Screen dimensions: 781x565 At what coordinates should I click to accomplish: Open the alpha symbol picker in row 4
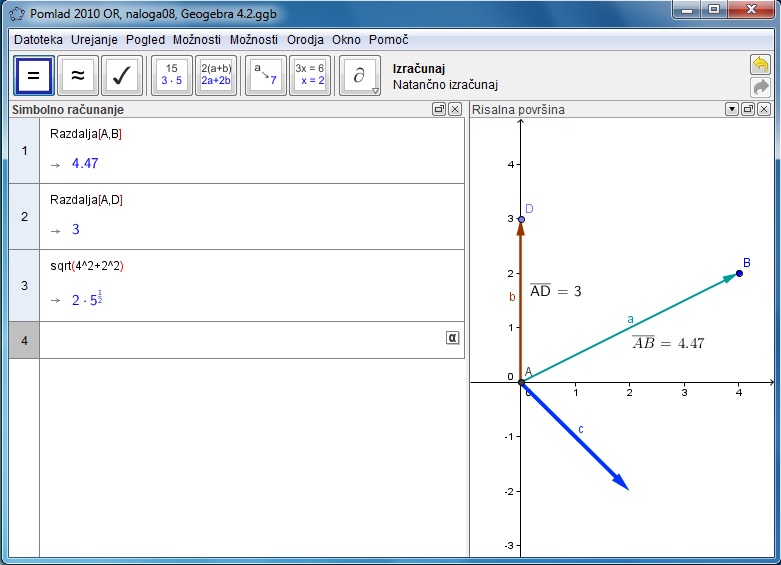click(x=452, y=338)
